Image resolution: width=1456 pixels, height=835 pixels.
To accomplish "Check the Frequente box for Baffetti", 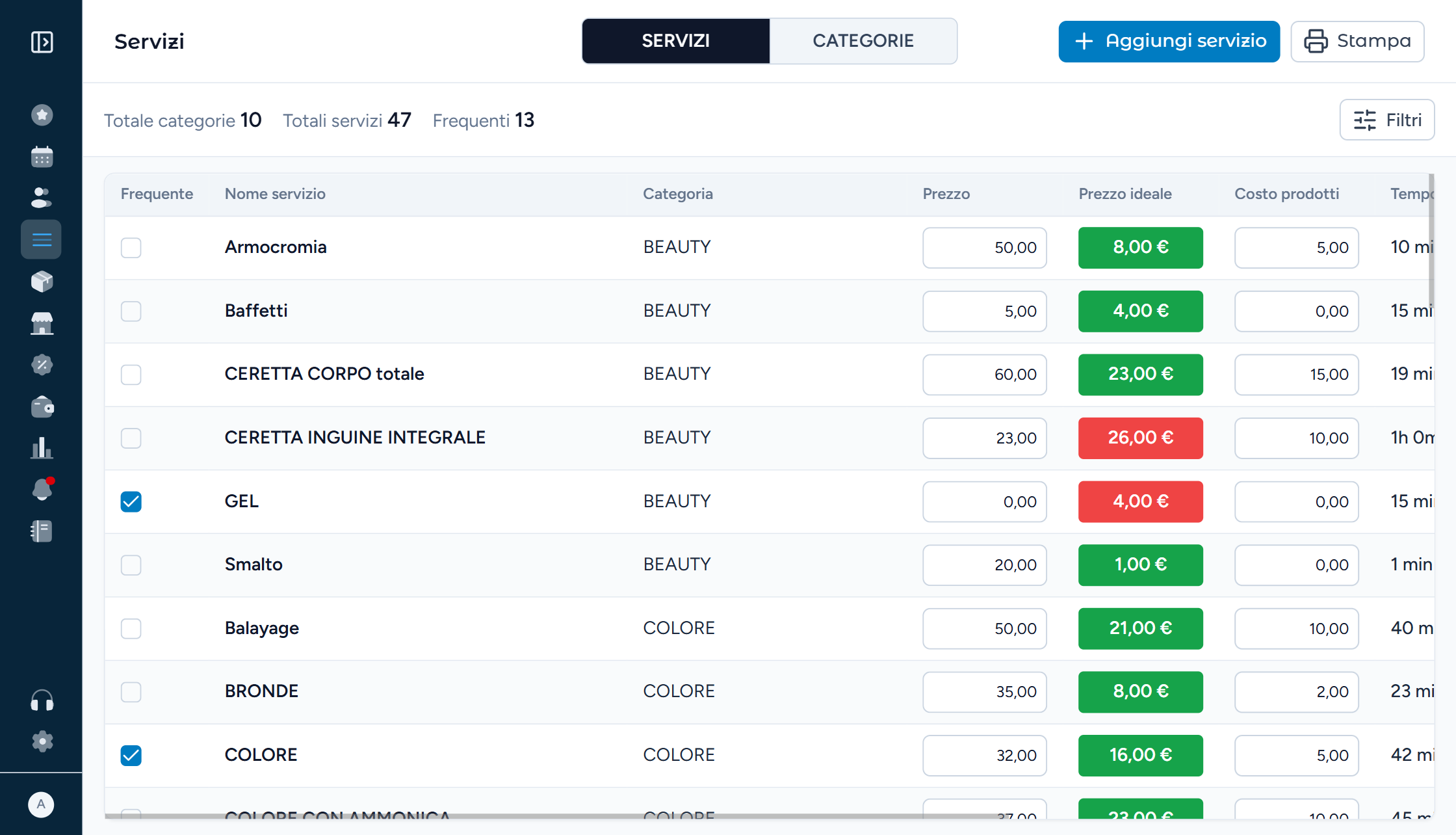I will tap(131, 311).
